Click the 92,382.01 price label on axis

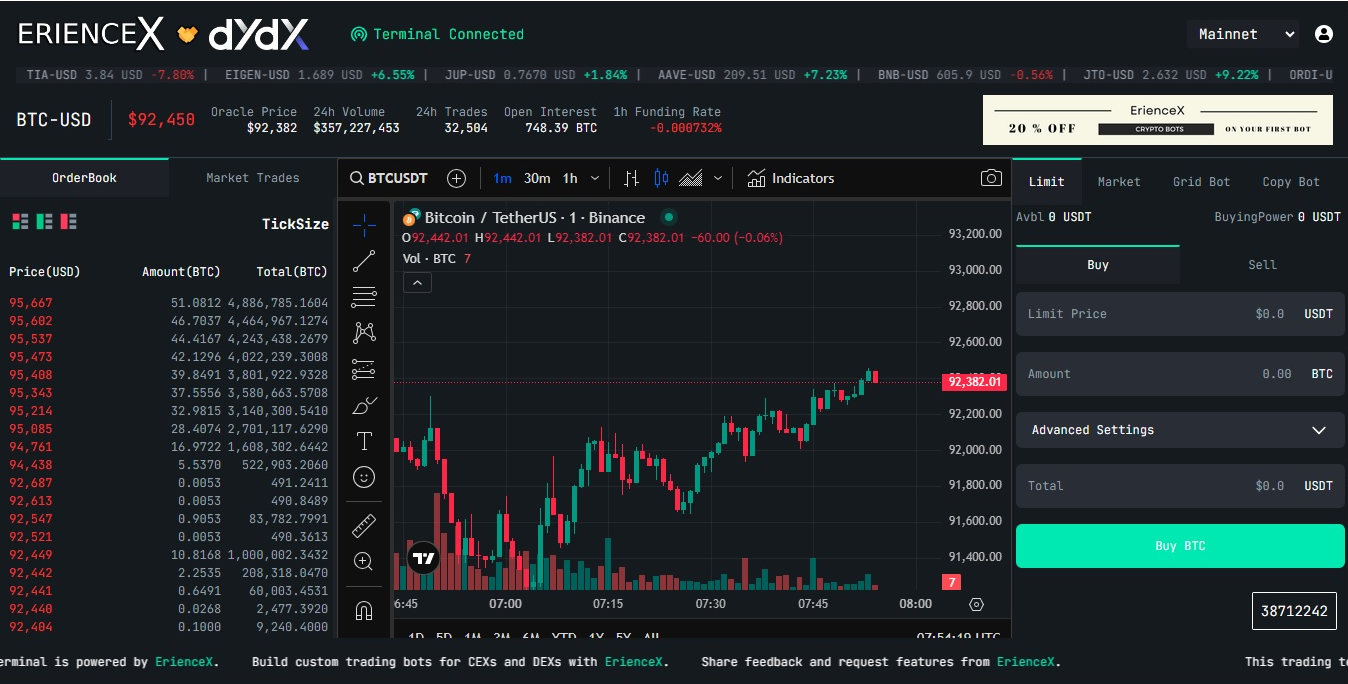pyautogui.click(x=973, y=382)
